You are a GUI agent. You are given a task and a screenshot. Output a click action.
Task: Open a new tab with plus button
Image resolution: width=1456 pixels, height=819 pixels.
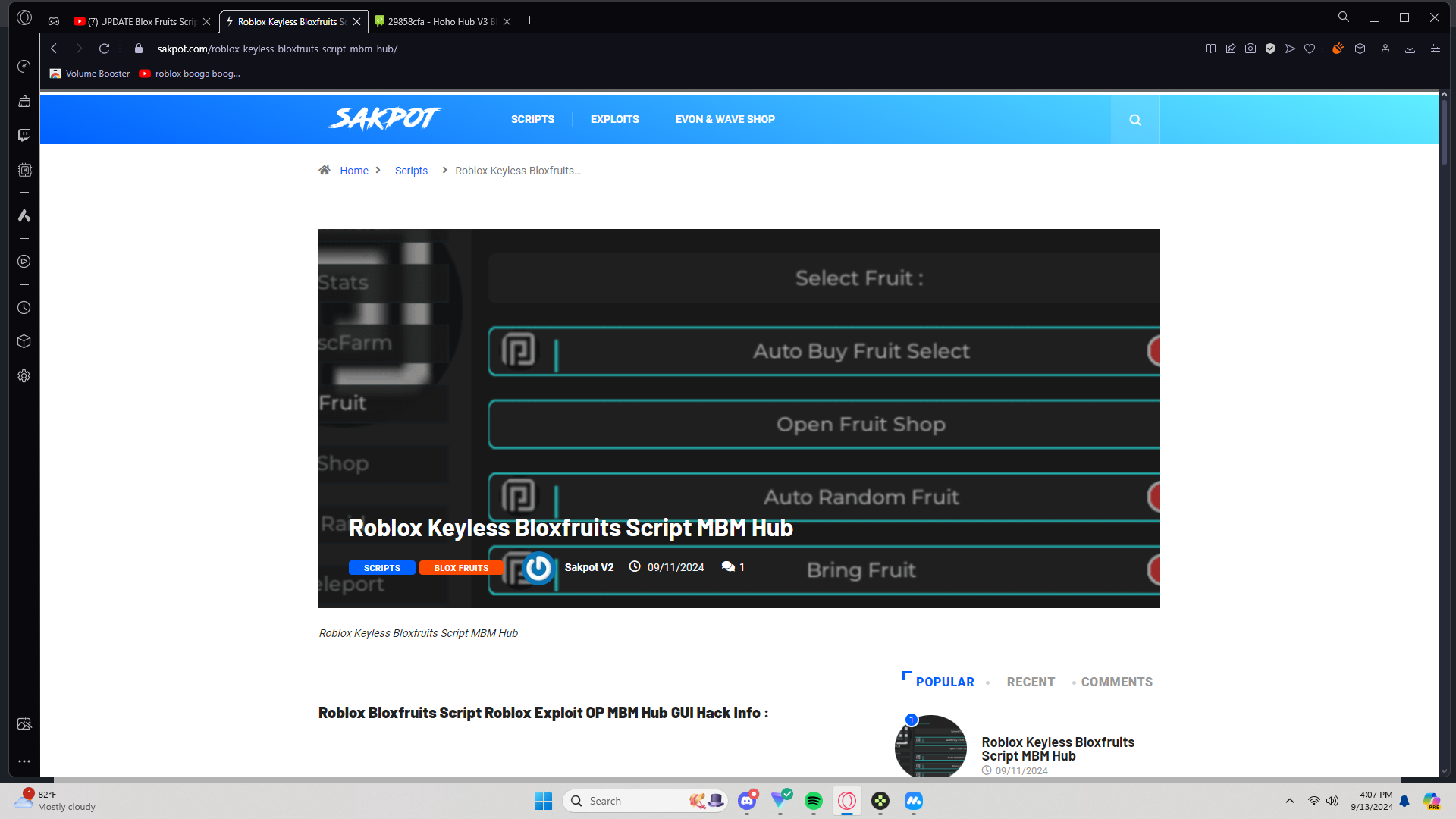(x=530, y=20)
